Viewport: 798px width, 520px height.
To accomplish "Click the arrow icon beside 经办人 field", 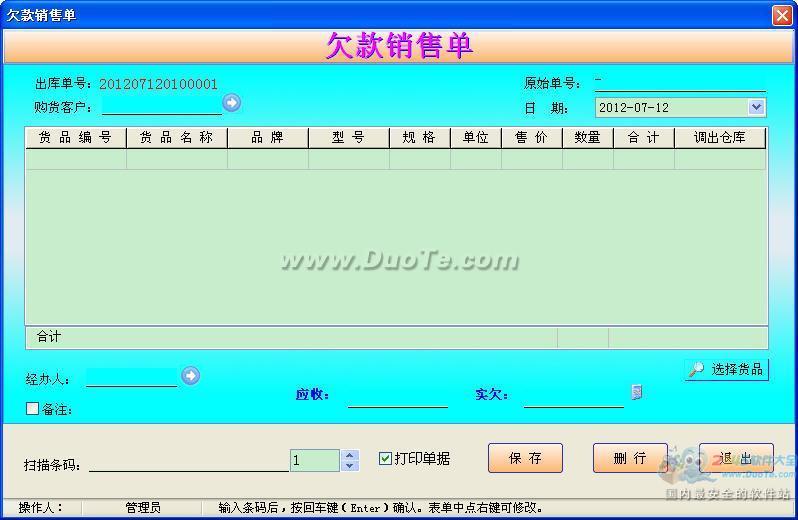I will pos(191,375).
